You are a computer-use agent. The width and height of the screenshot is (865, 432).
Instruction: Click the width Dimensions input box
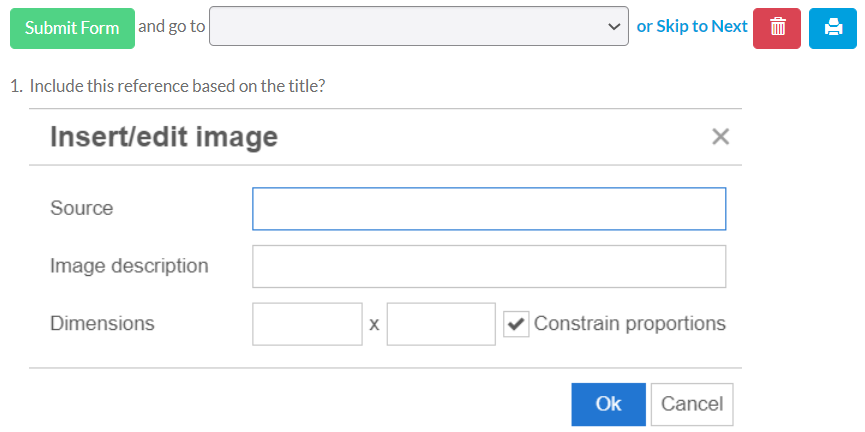(x=307, y=324)
